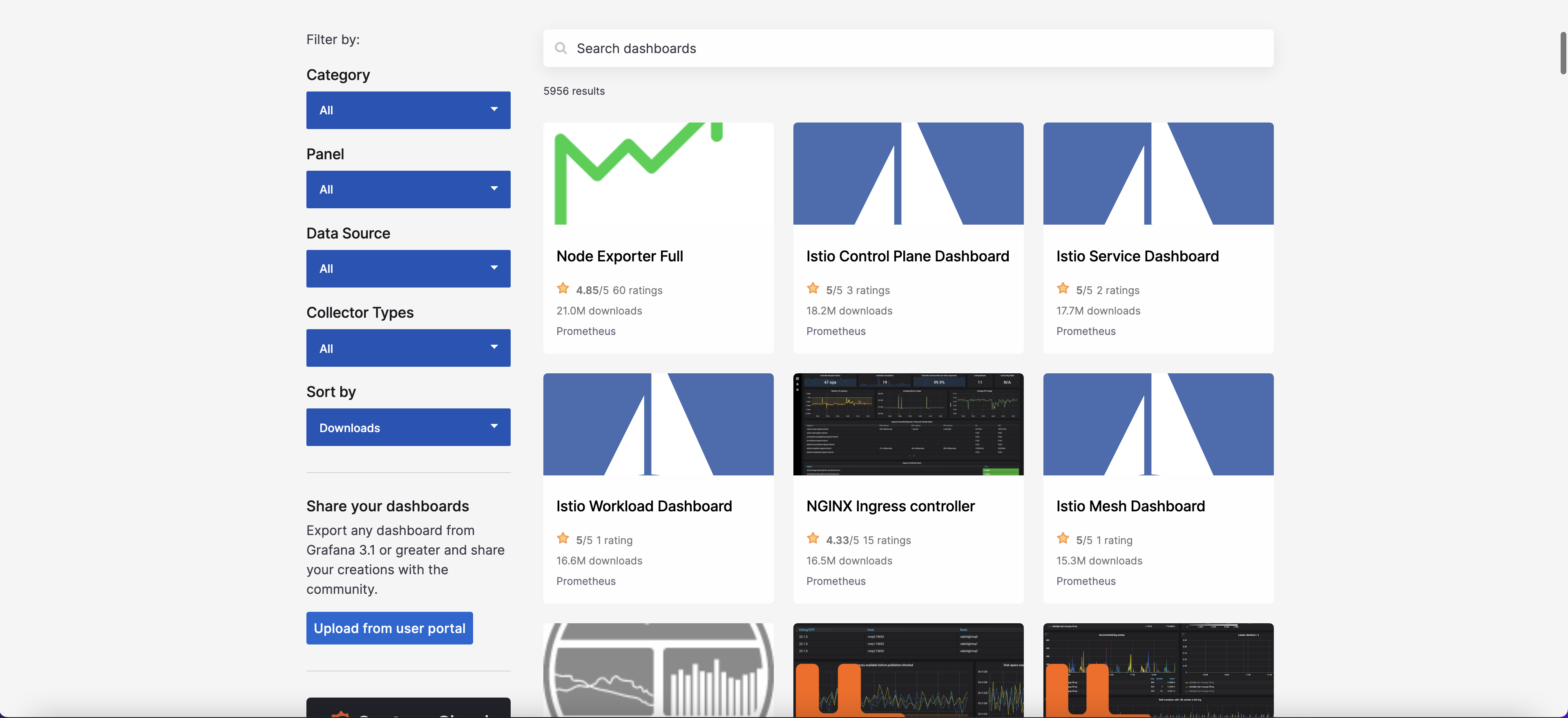Click the star icon on Node Exporter Full

point(563,288)
